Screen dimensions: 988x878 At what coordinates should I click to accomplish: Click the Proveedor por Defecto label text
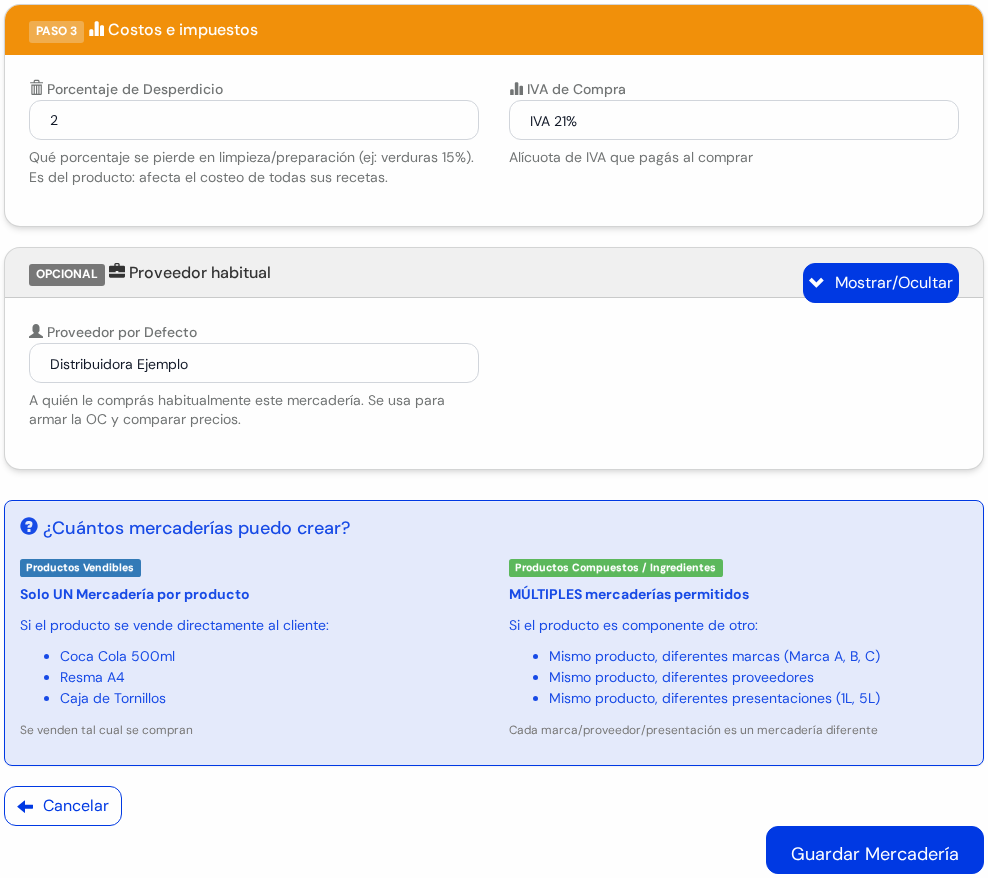tap(122, 332)
